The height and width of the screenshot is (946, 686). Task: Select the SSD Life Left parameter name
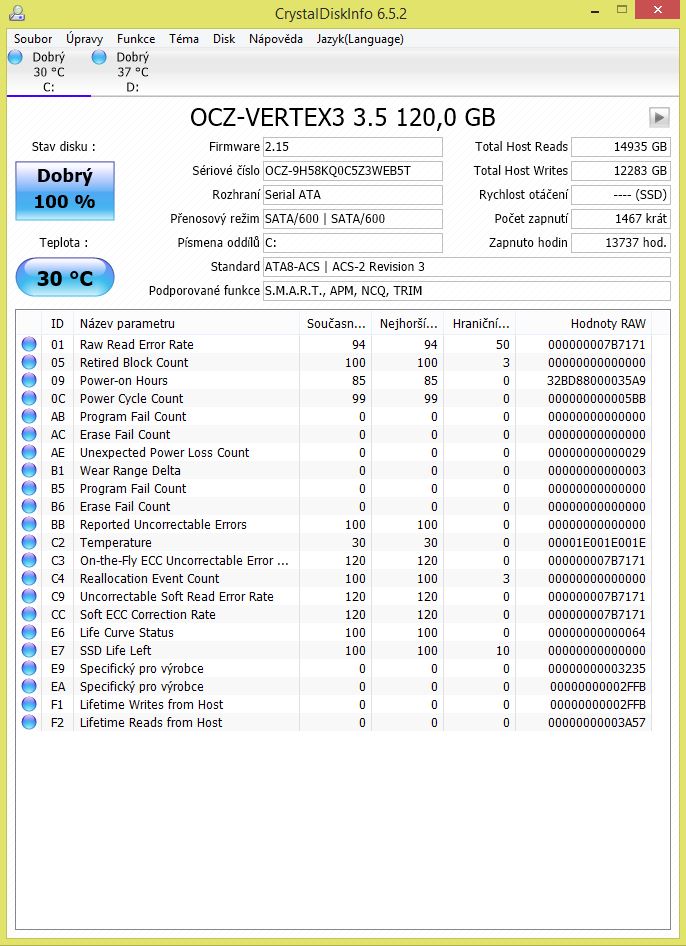click(115, 650)
